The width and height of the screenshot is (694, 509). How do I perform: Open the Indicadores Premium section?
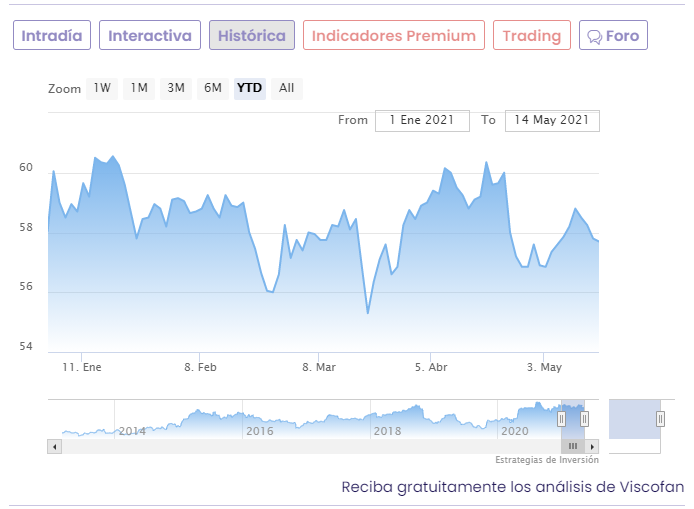tap(393, 36)
